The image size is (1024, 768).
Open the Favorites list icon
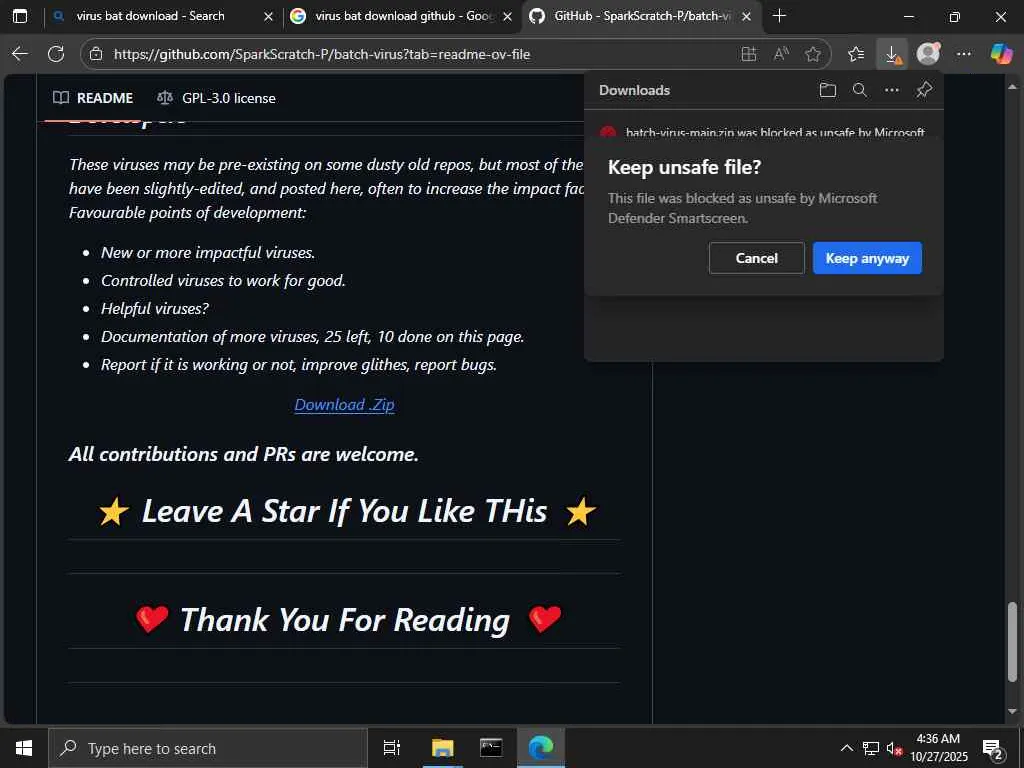coord(856,54)
